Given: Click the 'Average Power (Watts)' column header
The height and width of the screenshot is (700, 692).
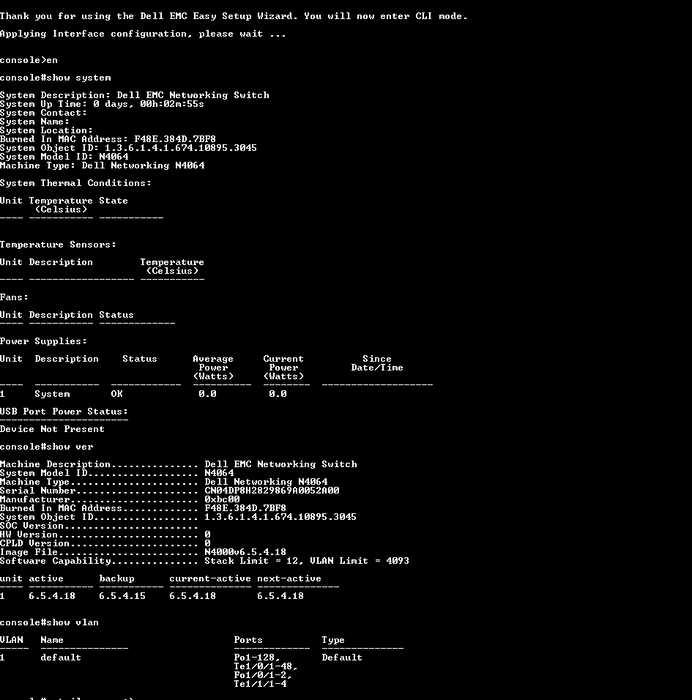Looking at the screenshot, I should (x=213, y=368).
